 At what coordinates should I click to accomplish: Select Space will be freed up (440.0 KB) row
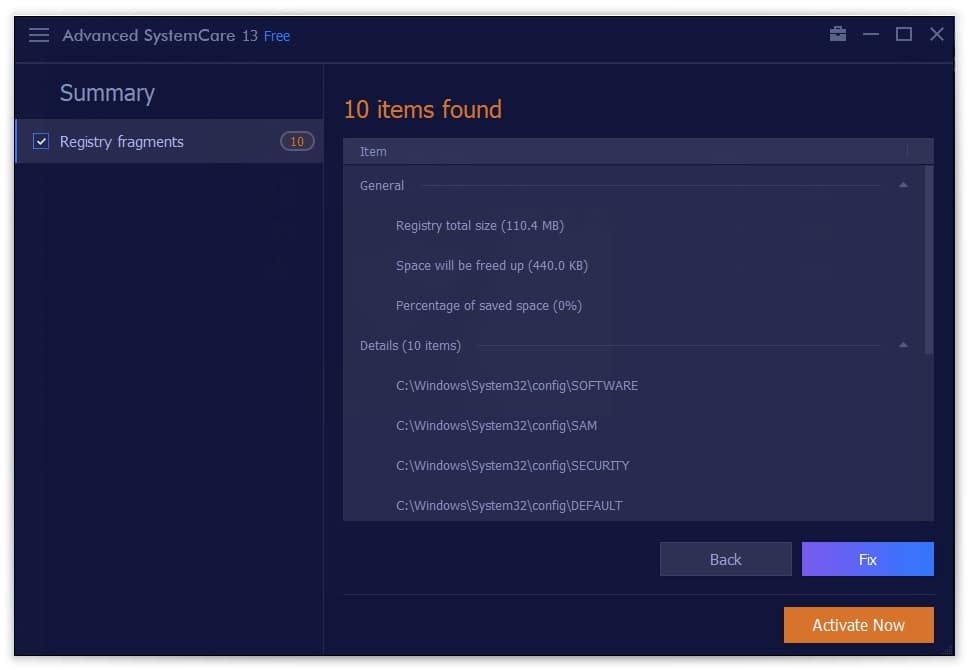click(x=633, y=265)
